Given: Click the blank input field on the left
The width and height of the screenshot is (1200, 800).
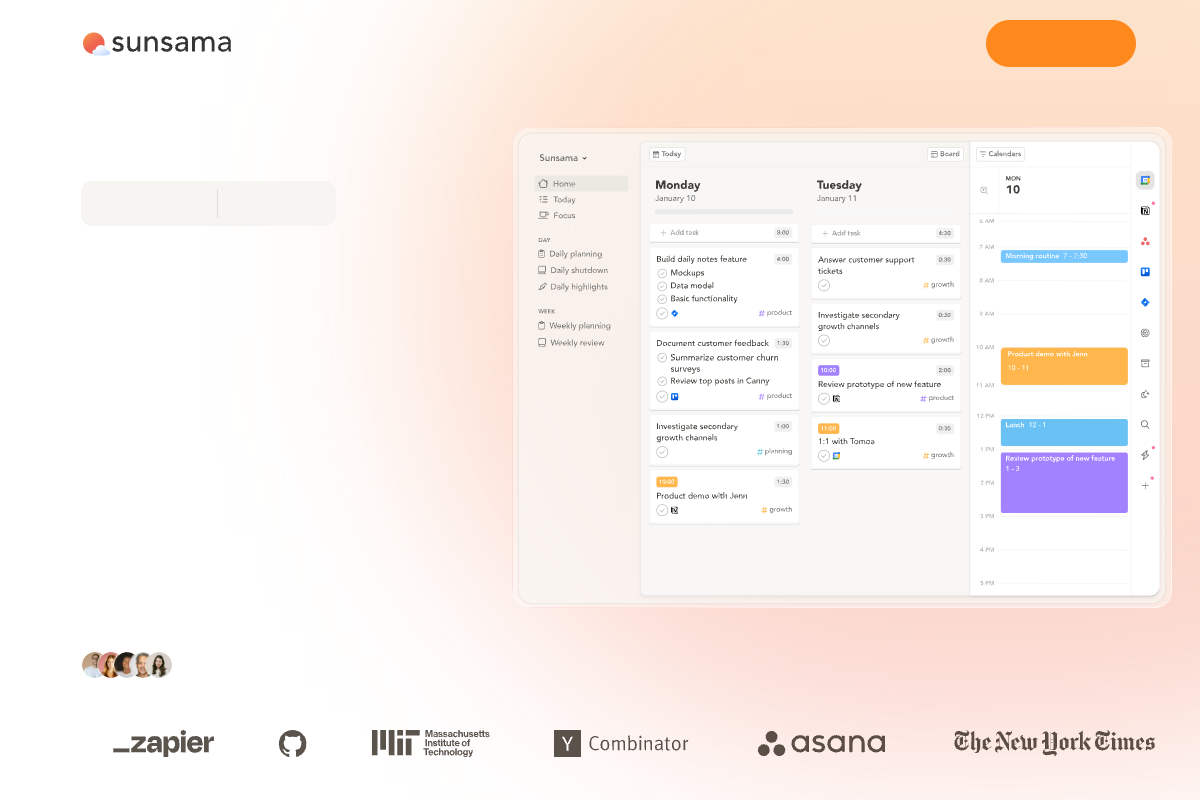Looking at the screenshot, I should [x=208, y=204].
